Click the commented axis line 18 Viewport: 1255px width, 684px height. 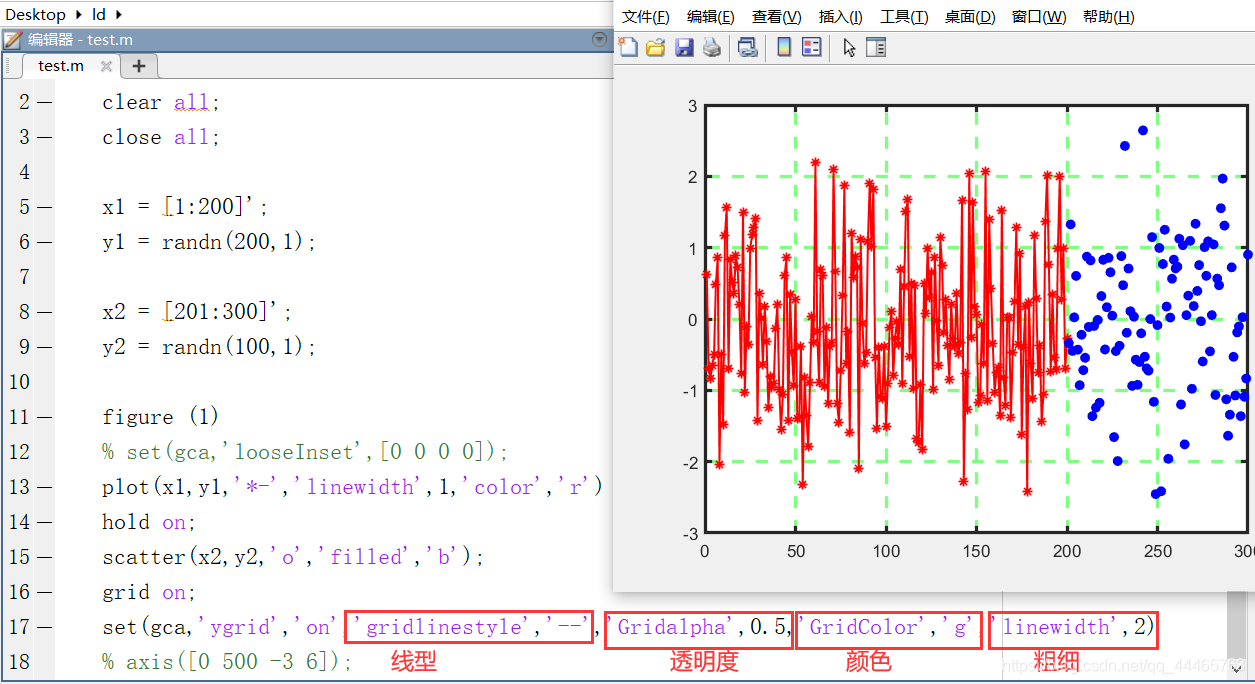[x=227, y=662]
